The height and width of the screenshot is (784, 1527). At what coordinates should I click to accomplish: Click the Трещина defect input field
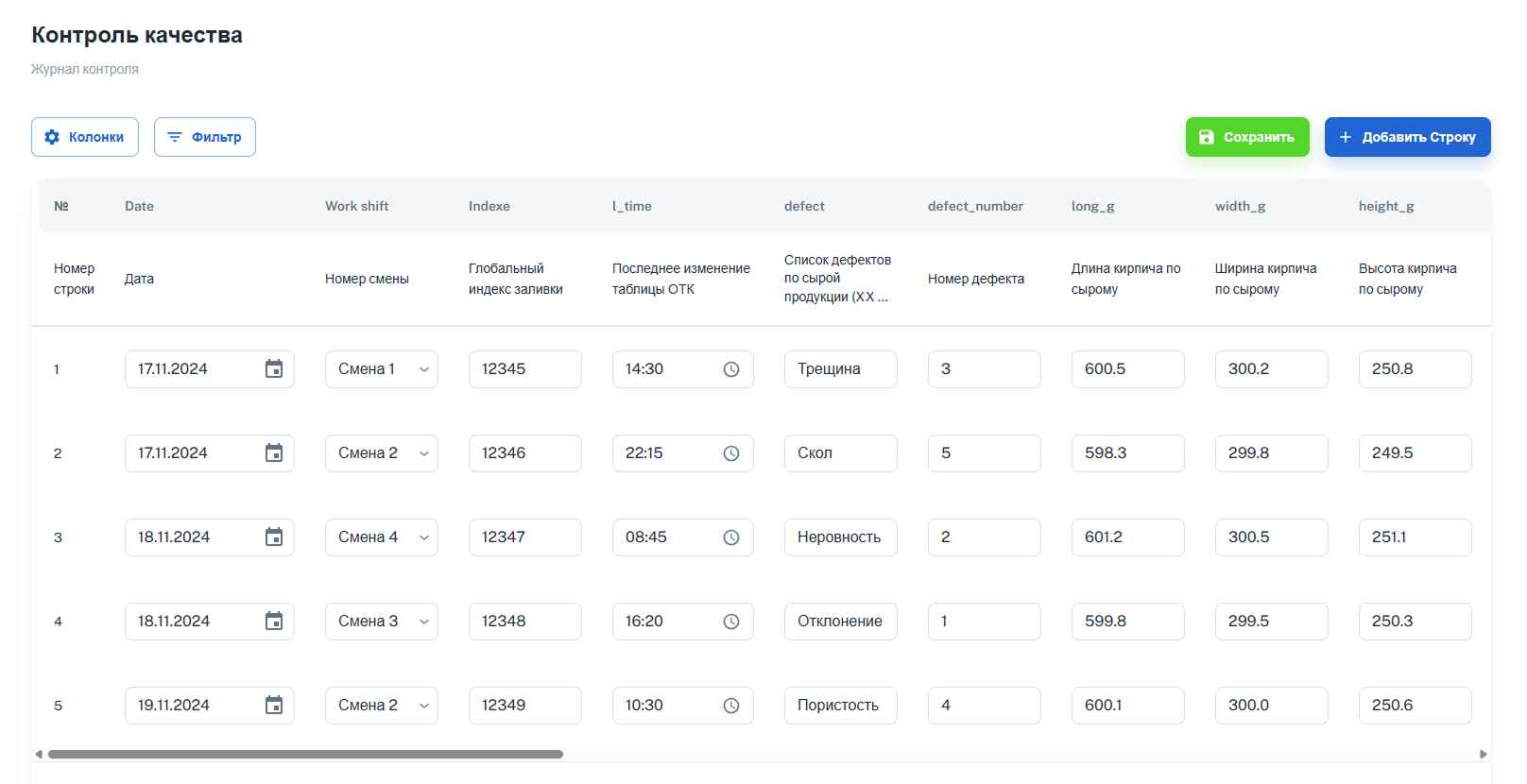(840, 369)
